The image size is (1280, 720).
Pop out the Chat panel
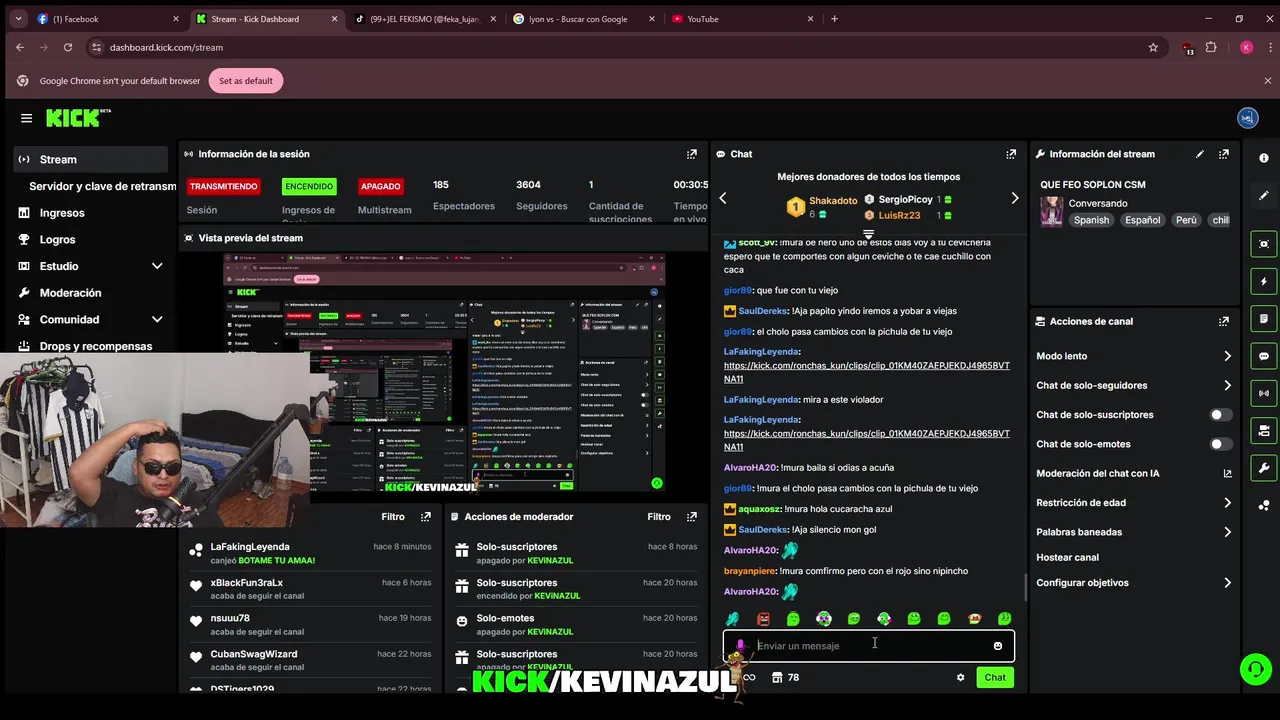tap(1011, 154)
